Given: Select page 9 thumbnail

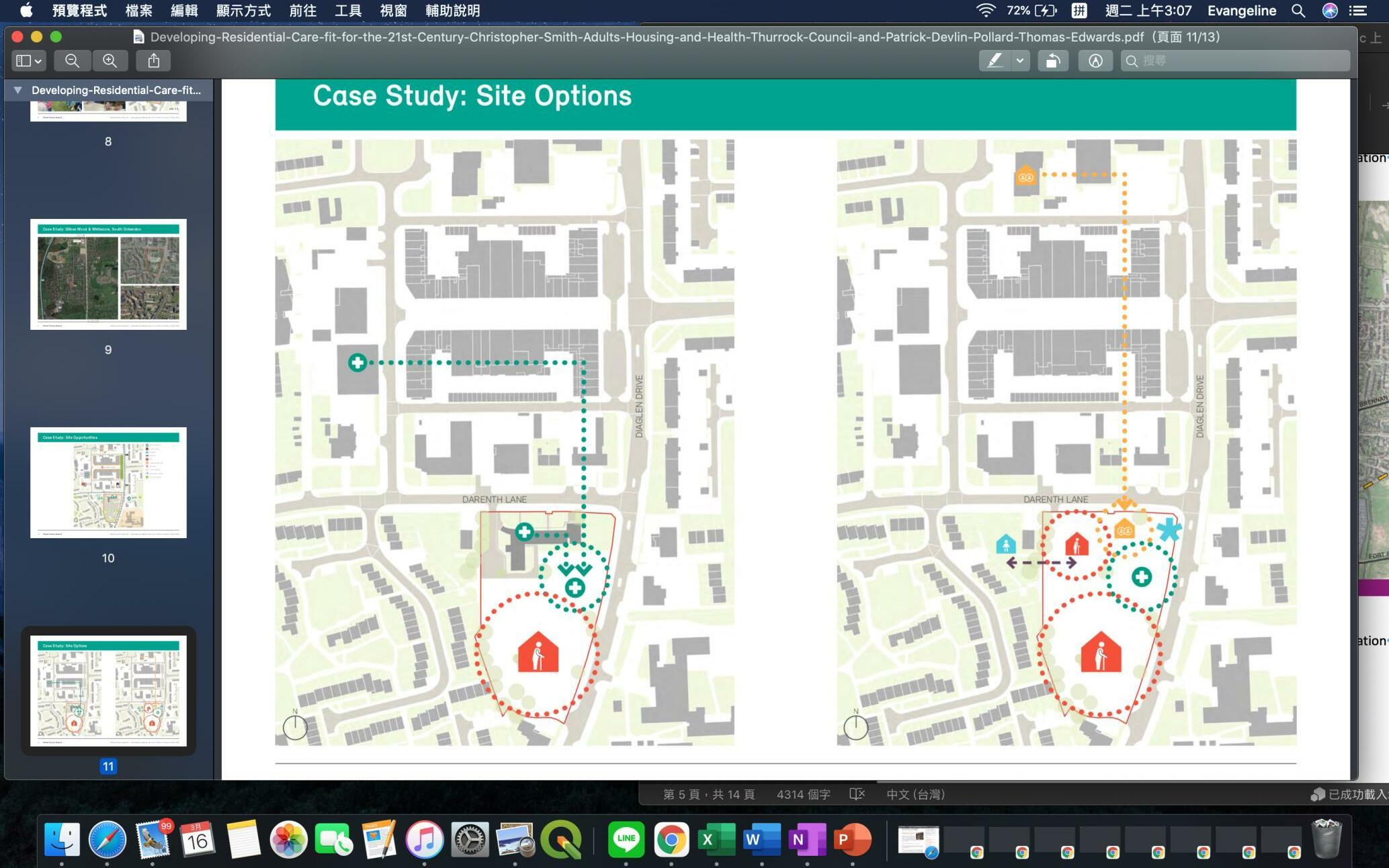Looking at the screenshot, I should coord(108,274).
